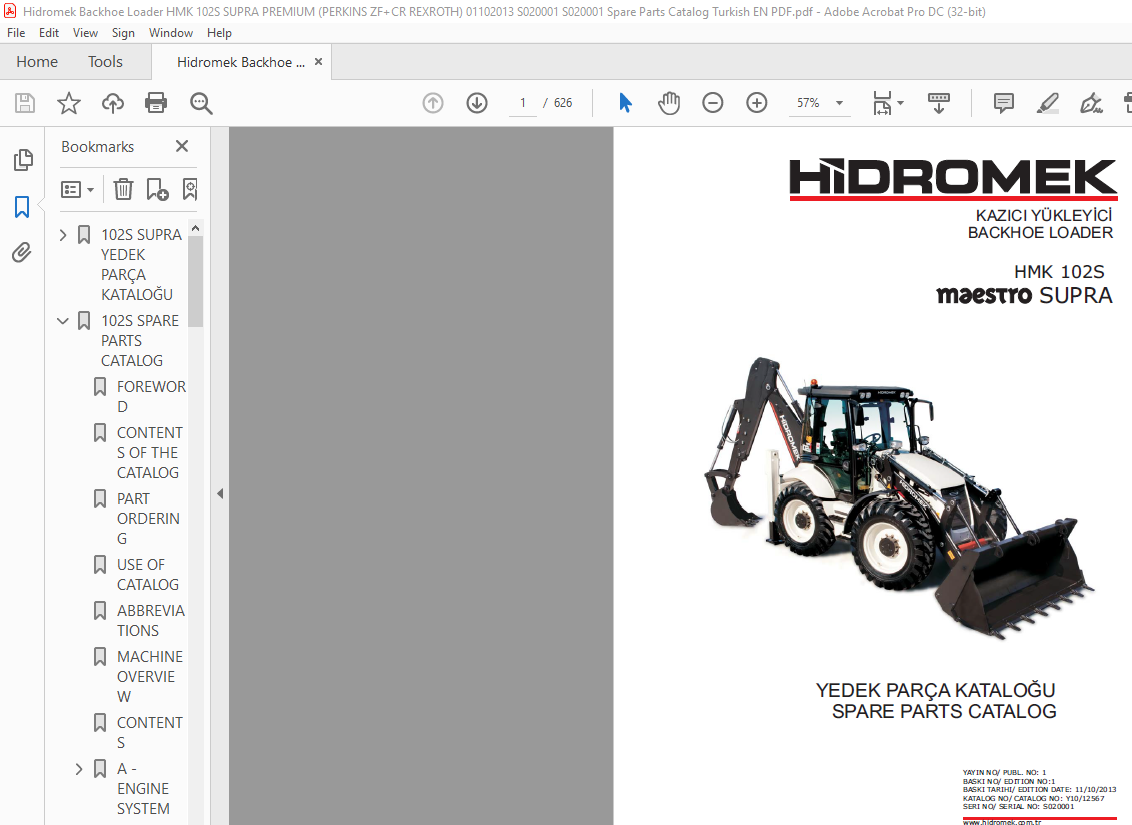Open the FOREWORD bookmark
Screen dimensions: 1132x825
coord(151,396)
